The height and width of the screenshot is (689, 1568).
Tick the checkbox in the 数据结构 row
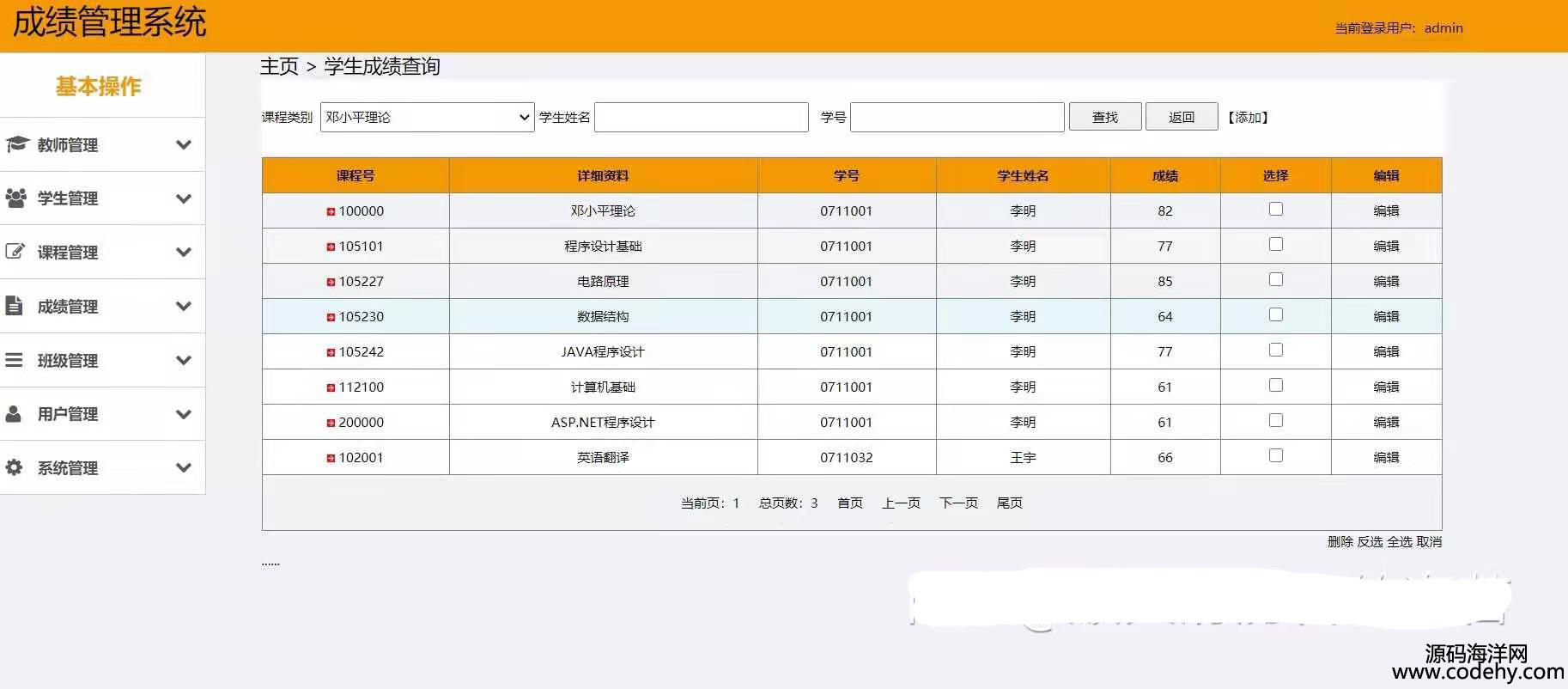pyautogui.click(x=1275, y=314)
